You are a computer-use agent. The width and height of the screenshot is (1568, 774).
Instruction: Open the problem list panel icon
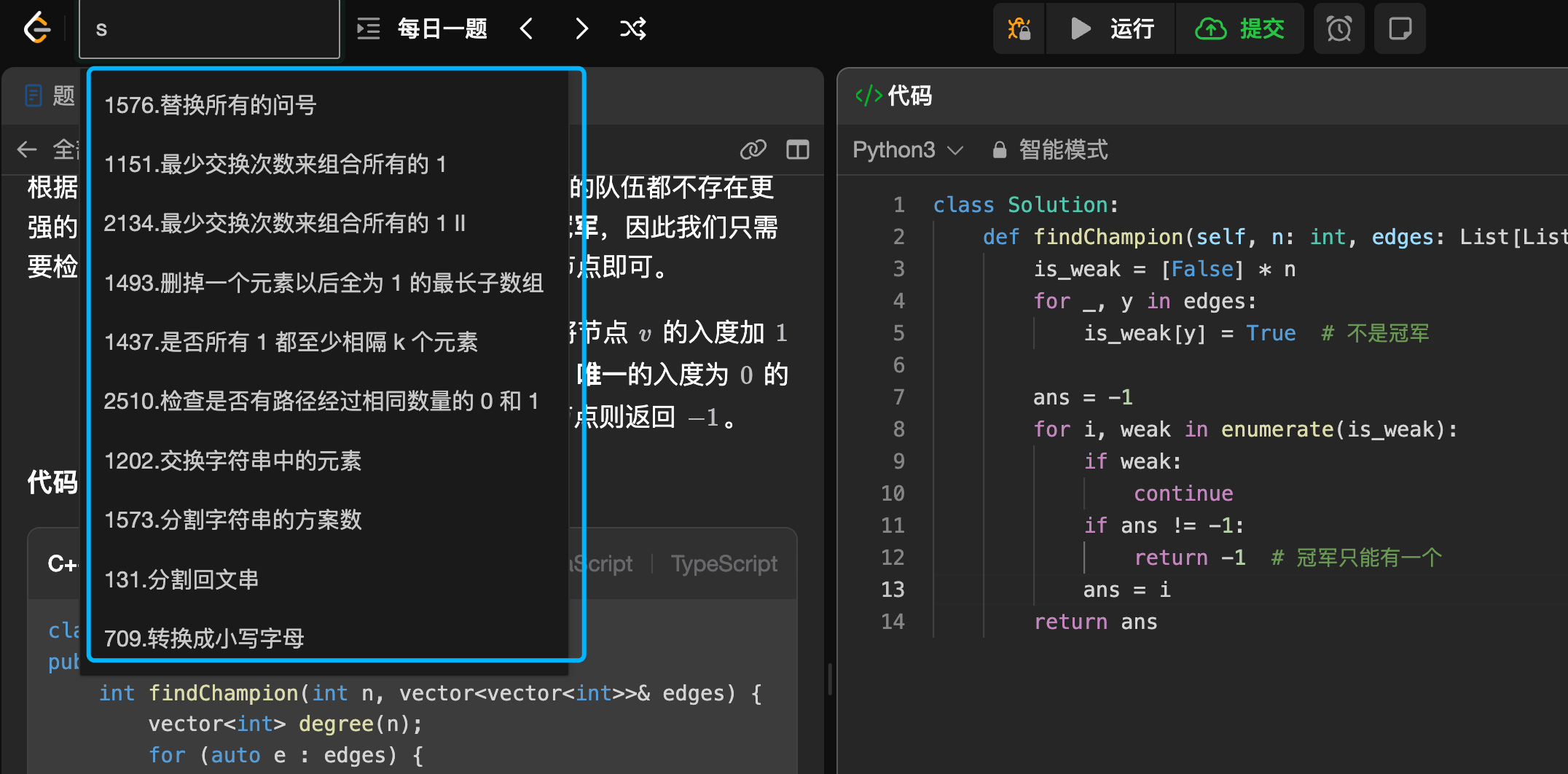pos(368,29)
